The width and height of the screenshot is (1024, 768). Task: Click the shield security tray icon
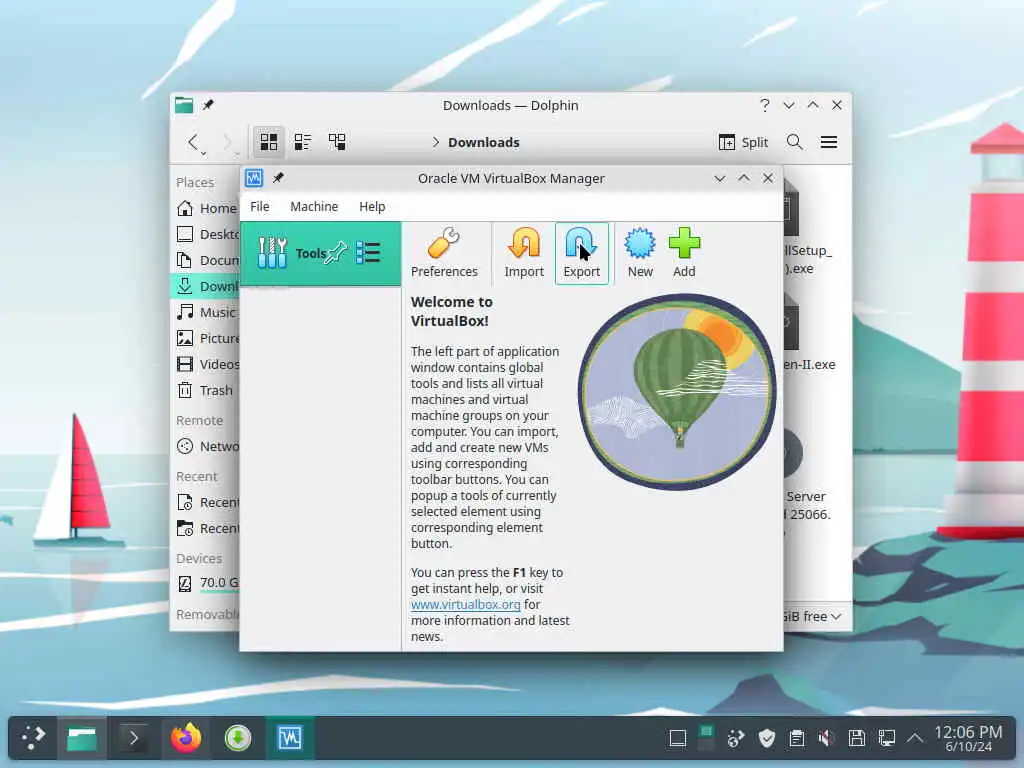click(x=766, y=739)
